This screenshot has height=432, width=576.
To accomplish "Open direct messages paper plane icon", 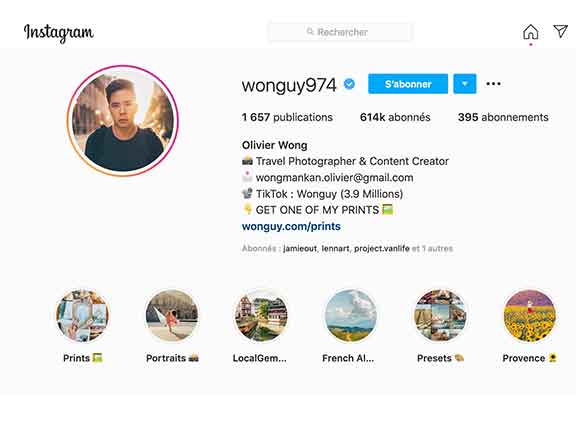I will click(x=561, y=31).
